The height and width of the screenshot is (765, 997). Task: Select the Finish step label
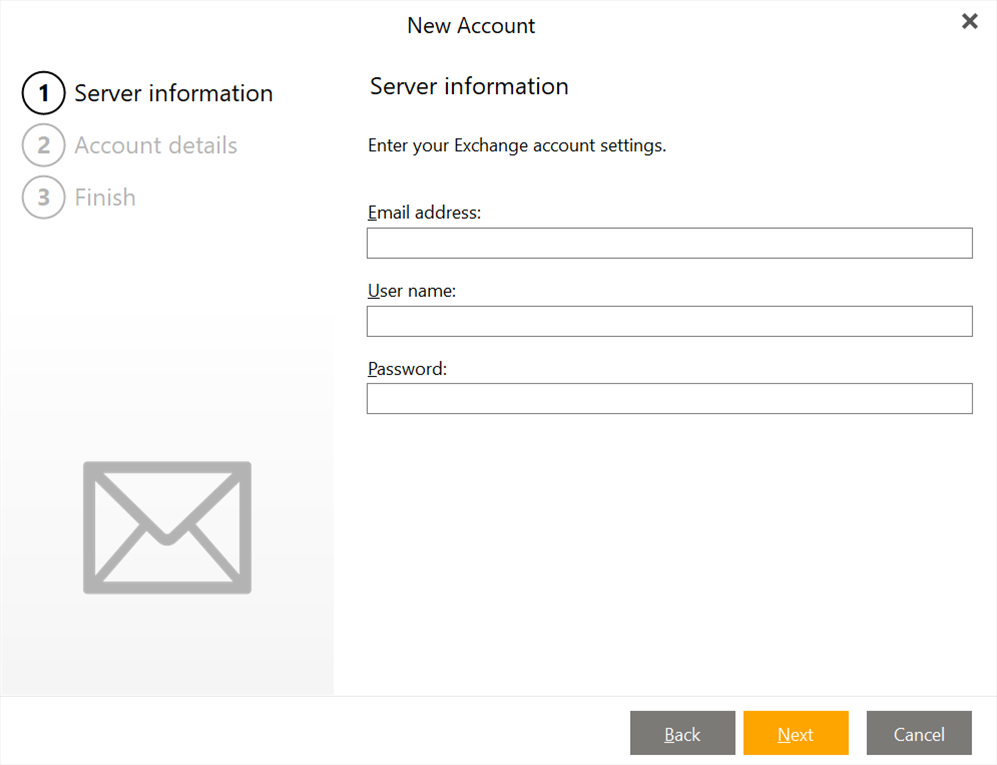[105, 198]
